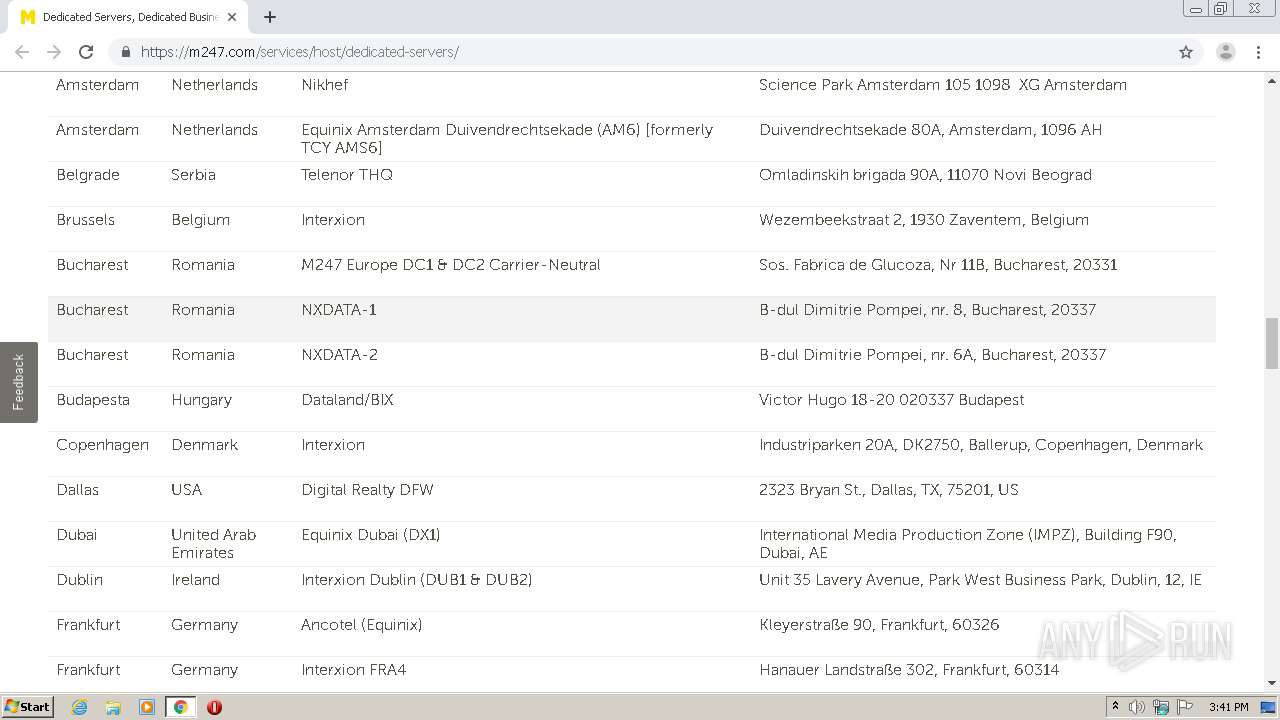
Task: Click the NXDATA-1 cell
Action: 339,310
